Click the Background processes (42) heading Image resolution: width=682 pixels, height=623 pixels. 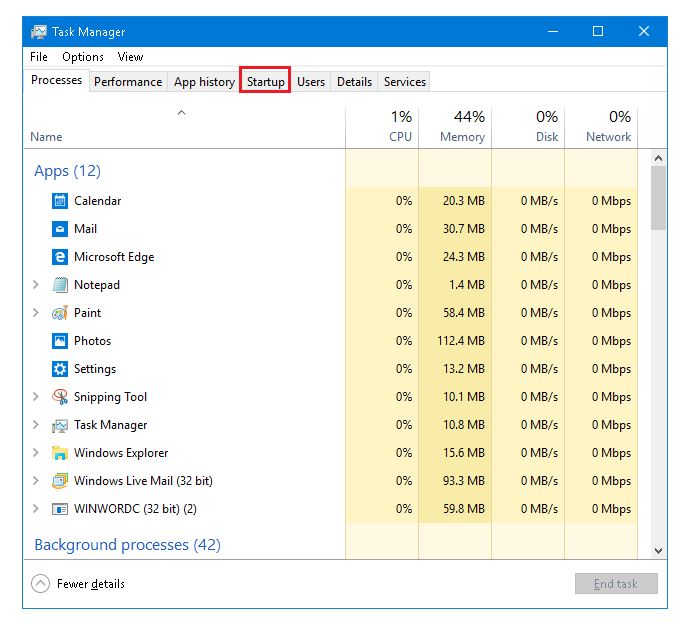[x=127, y=545]
